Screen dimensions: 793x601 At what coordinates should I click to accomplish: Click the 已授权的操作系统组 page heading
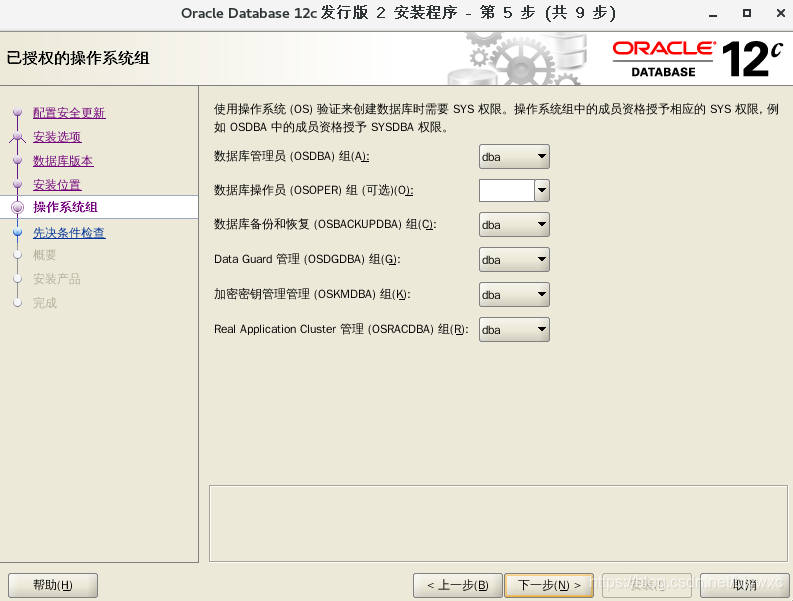[78, 58]
